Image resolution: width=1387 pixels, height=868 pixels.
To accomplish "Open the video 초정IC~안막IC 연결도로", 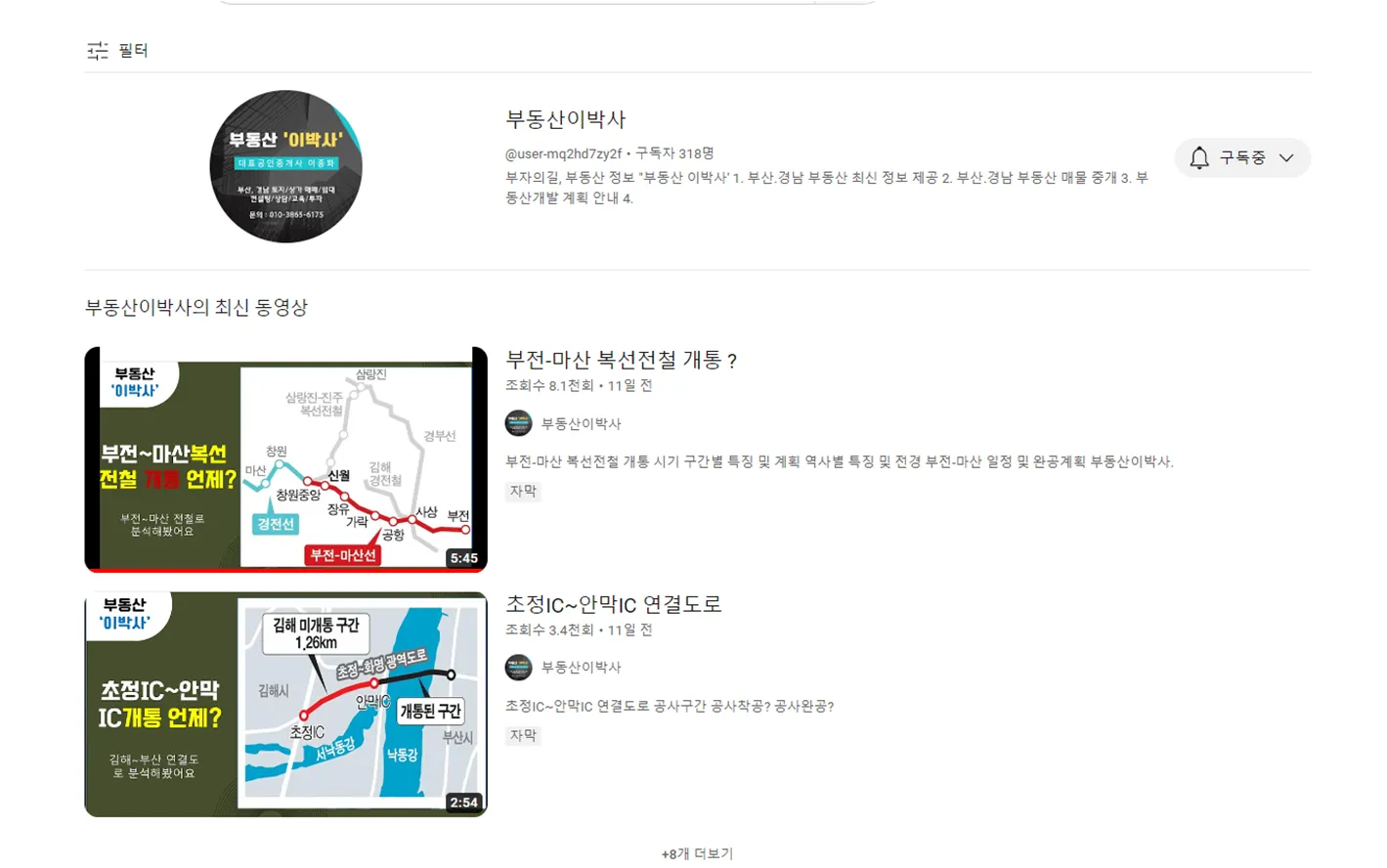I will [x=613, y=604].
